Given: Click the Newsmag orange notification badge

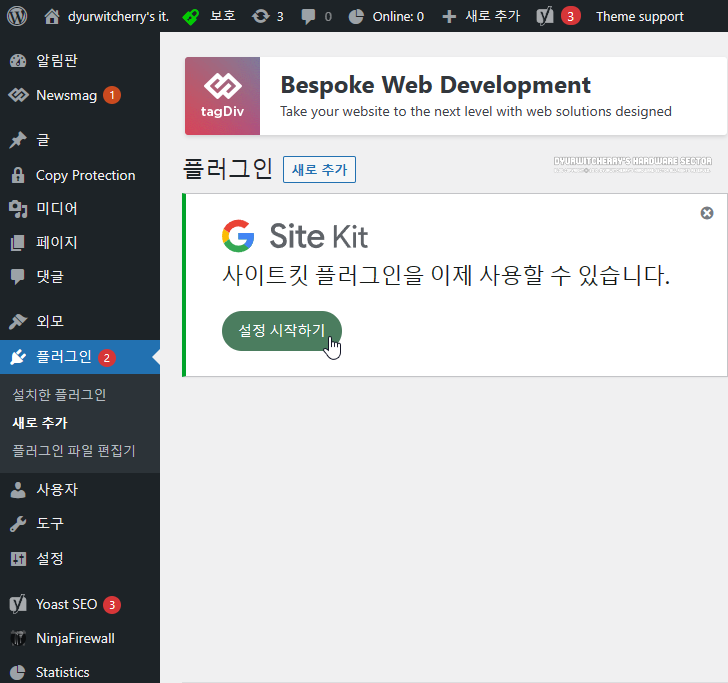Looking at the screenshot, I should (x=112, y=95).
